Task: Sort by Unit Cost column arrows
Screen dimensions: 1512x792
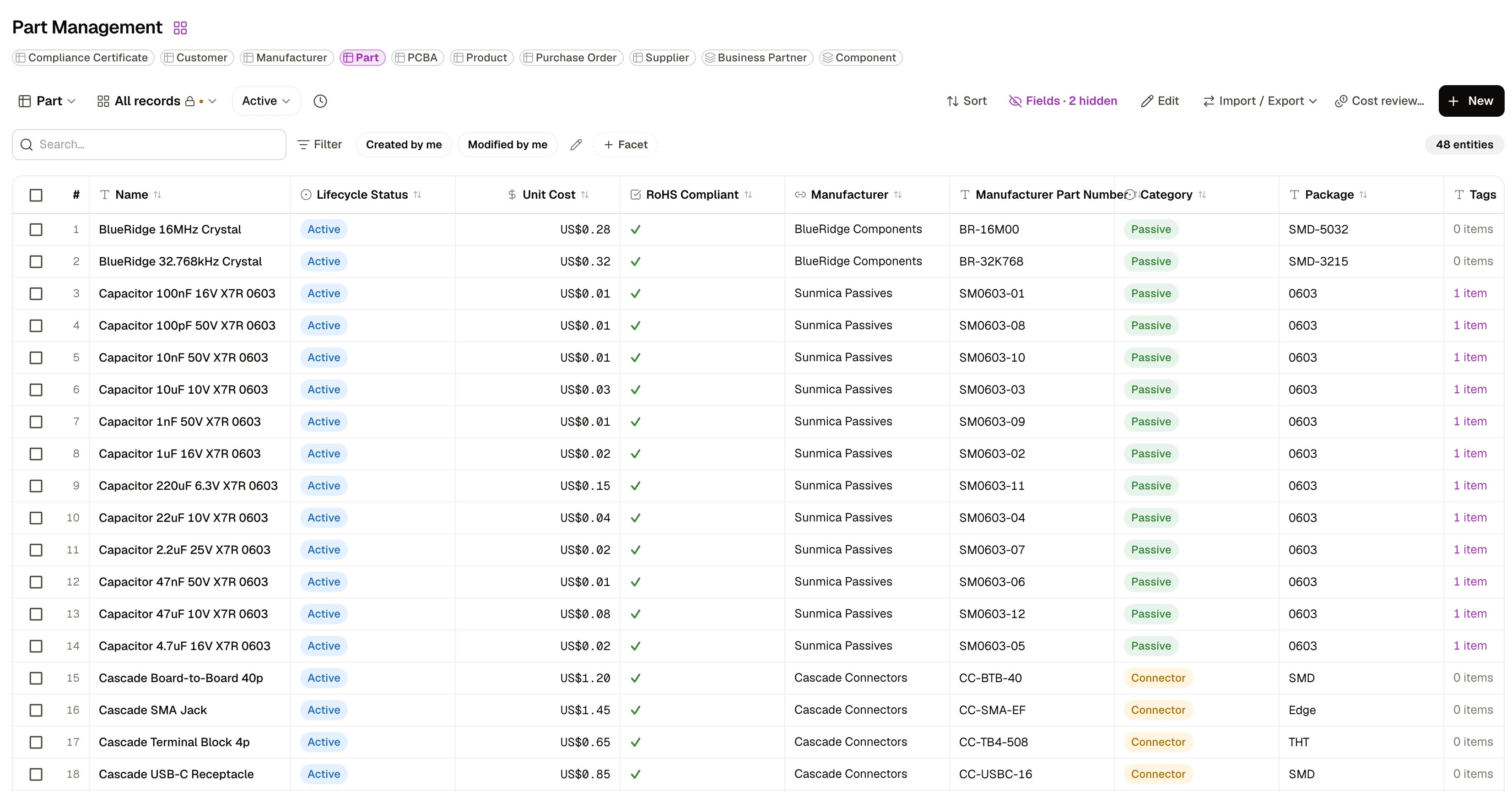Action: pyautogui.click(x=584, y=194)
